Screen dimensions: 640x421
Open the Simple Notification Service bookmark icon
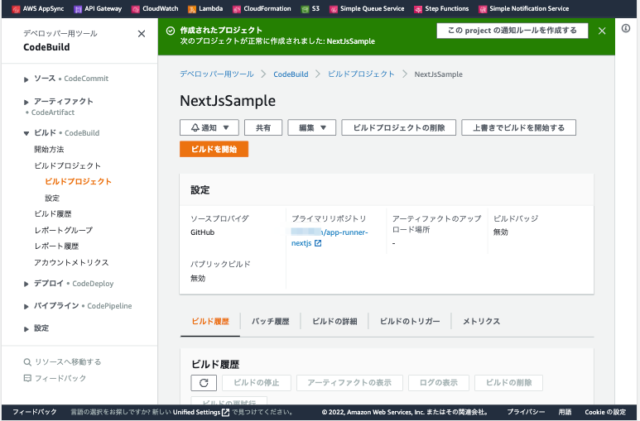[x=482, y=9]
